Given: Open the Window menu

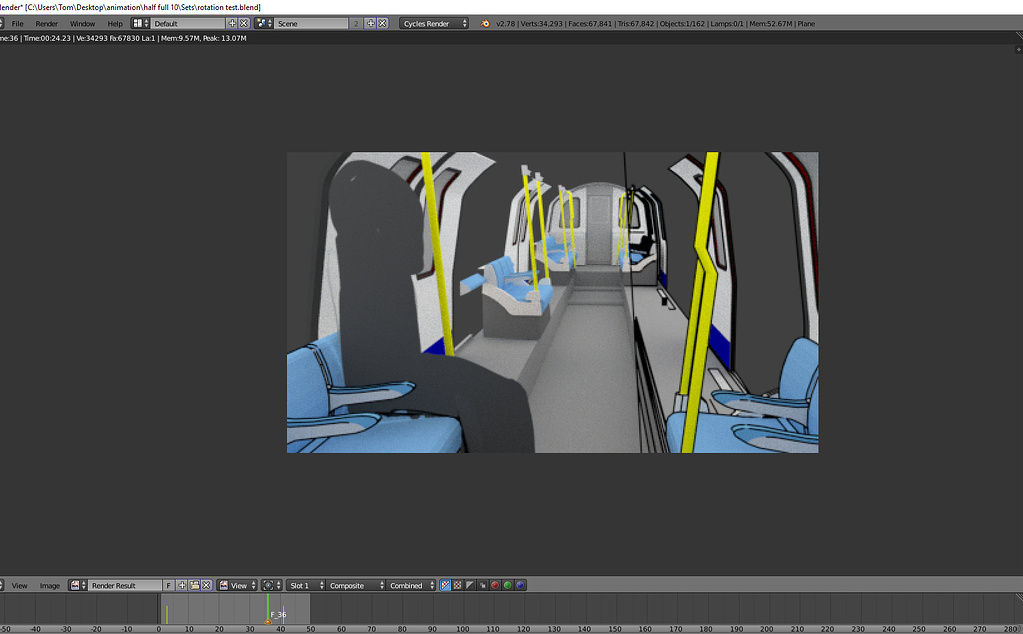Looking at the screenshot, I should (82, 23).
